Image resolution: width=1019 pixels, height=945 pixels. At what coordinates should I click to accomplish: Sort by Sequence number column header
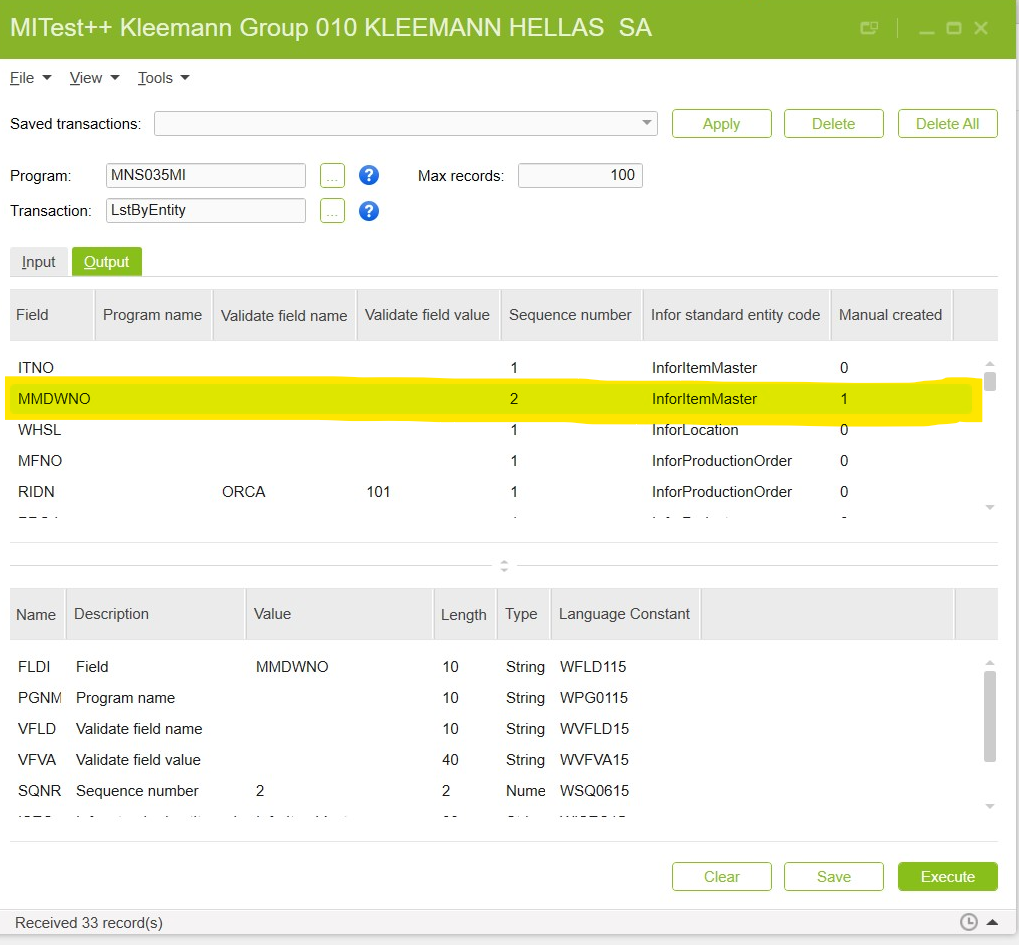[571, 315]
